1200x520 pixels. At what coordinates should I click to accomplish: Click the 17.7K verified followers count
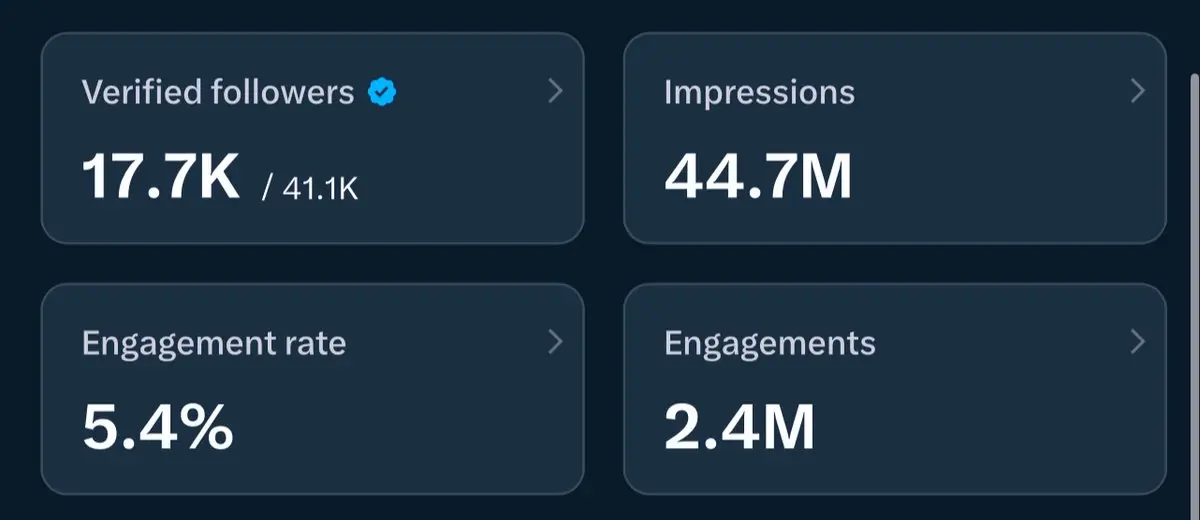[160, 177]
